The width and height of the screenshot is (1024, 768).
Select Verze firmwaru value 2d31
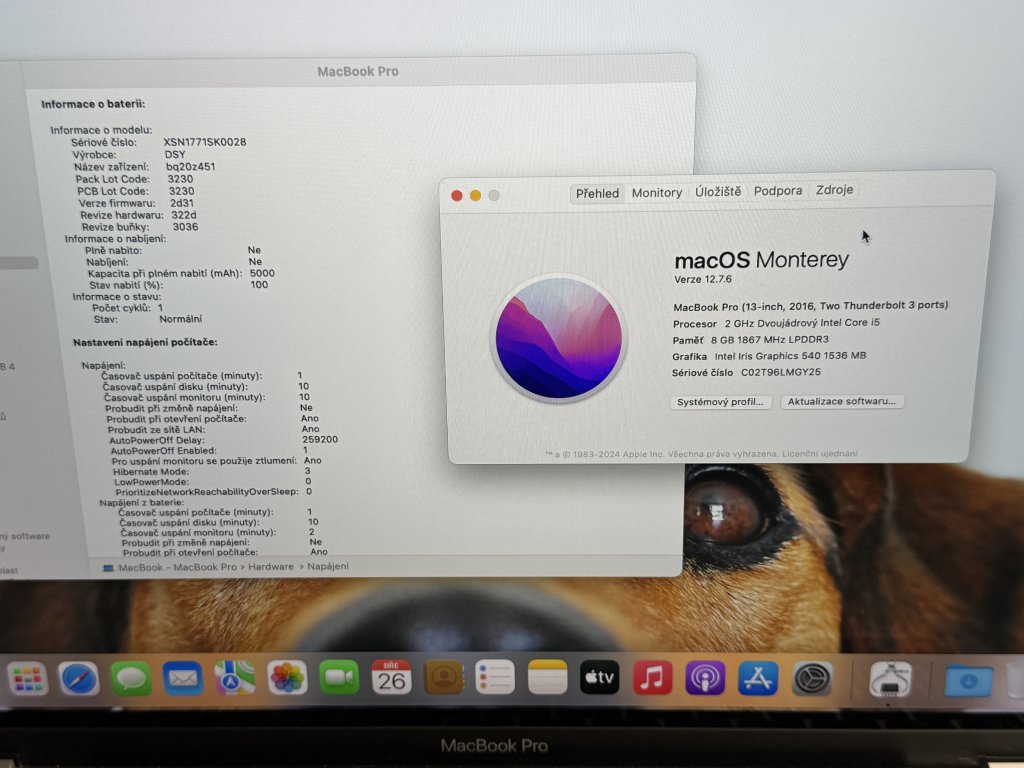(182, 203)
